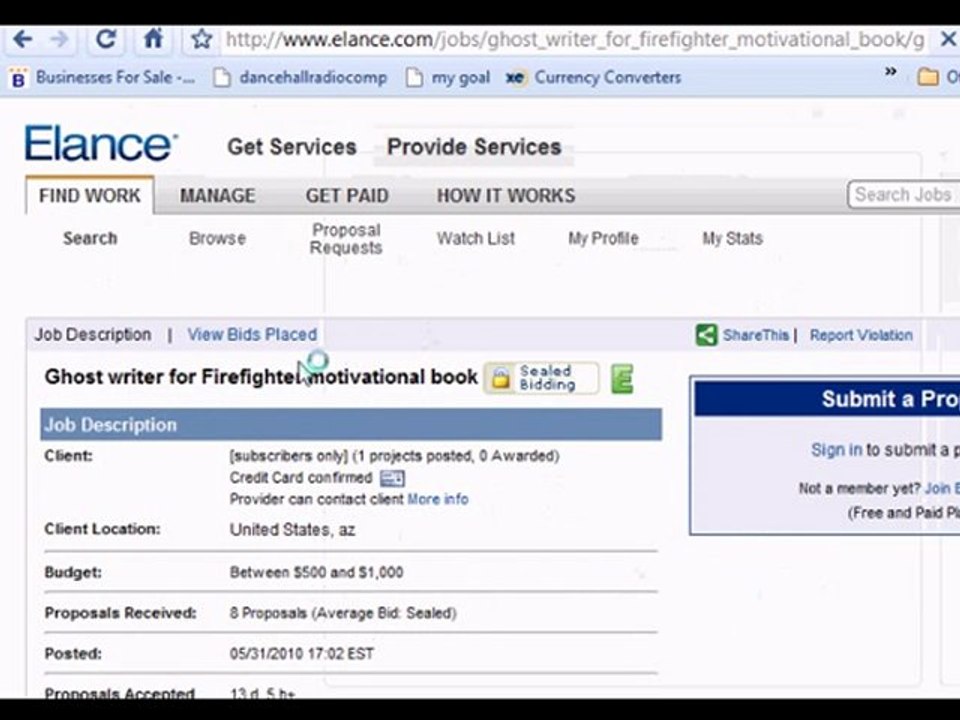Click the credit card confirmed icon
The height and width of the screenshot is (720, 960).
tap(392, 478)
